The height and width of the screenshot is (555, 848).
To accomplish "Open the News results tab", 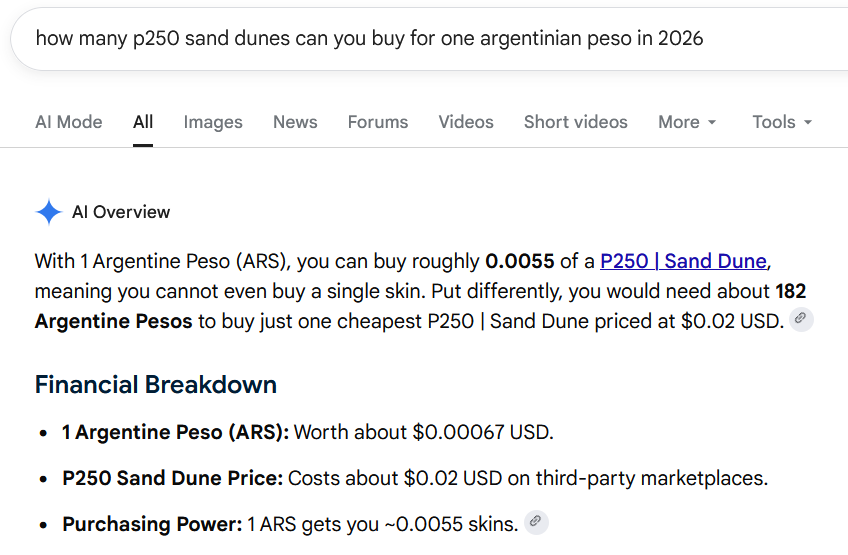I will [x=295, y=122].
